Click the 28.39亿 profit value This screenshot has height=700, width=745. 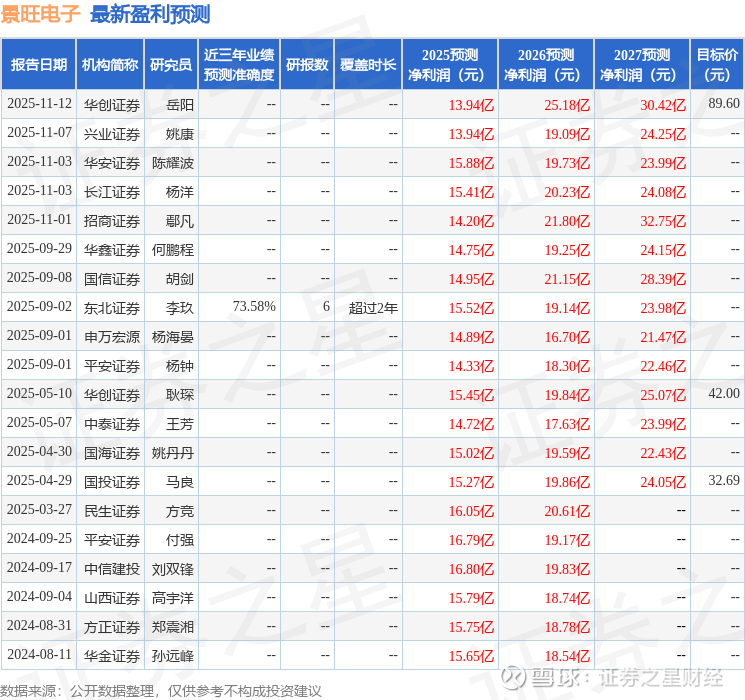point(663,279)
